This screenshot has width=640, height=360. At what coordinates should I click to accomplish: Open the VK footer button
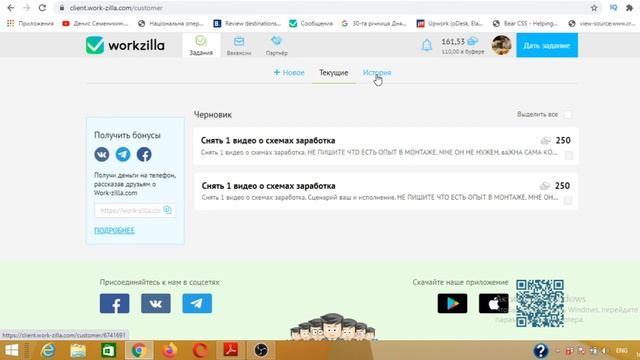(x=156, y=303)
